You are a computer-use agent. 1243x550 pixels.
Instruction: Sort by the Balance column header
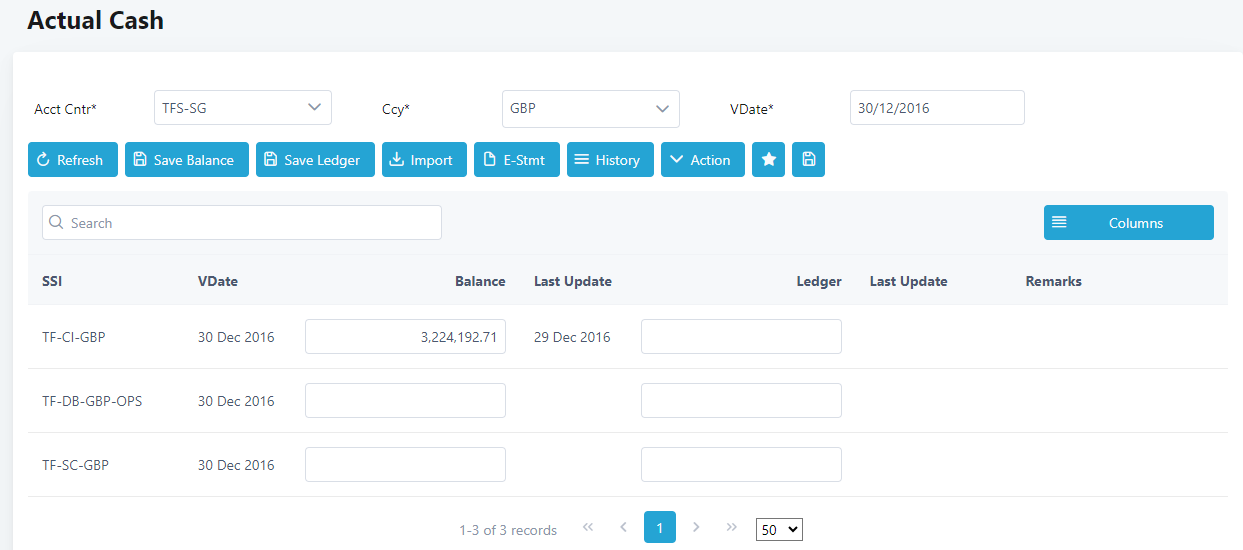tap(480, 281)
